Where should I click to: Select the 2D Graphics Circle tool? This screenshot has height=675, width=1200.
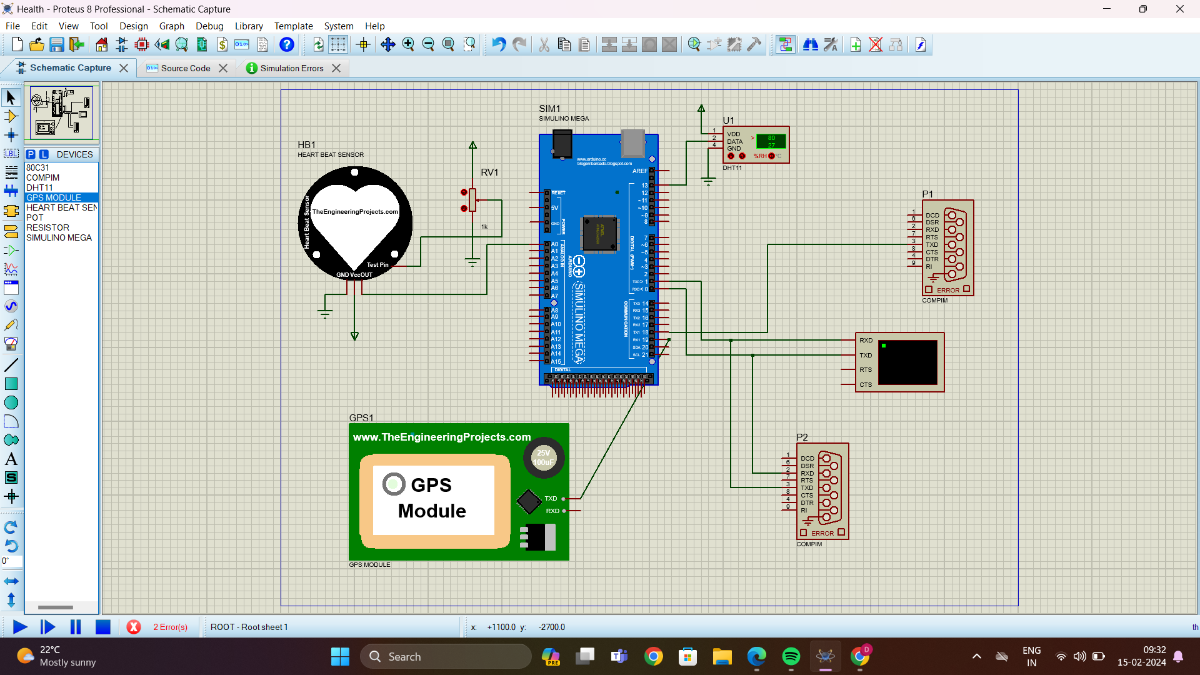tap(11, 402)
